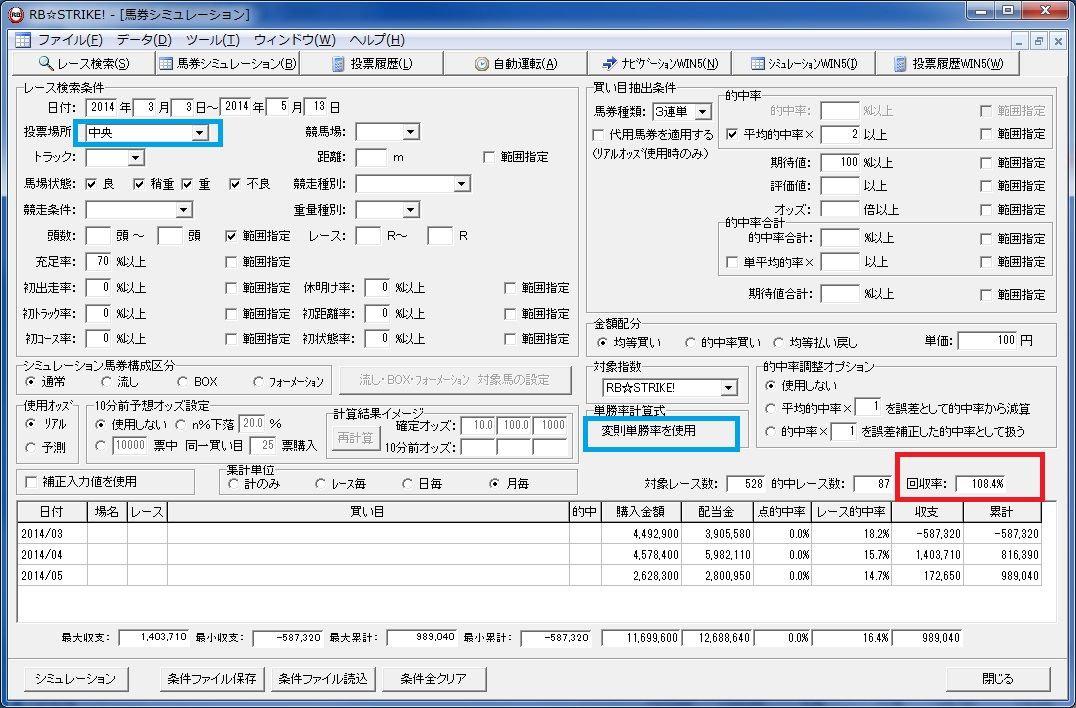1076x708 pixels.
Task: Open シミュレーションWIN5 toolbar tab
Action: coord(804,64)
